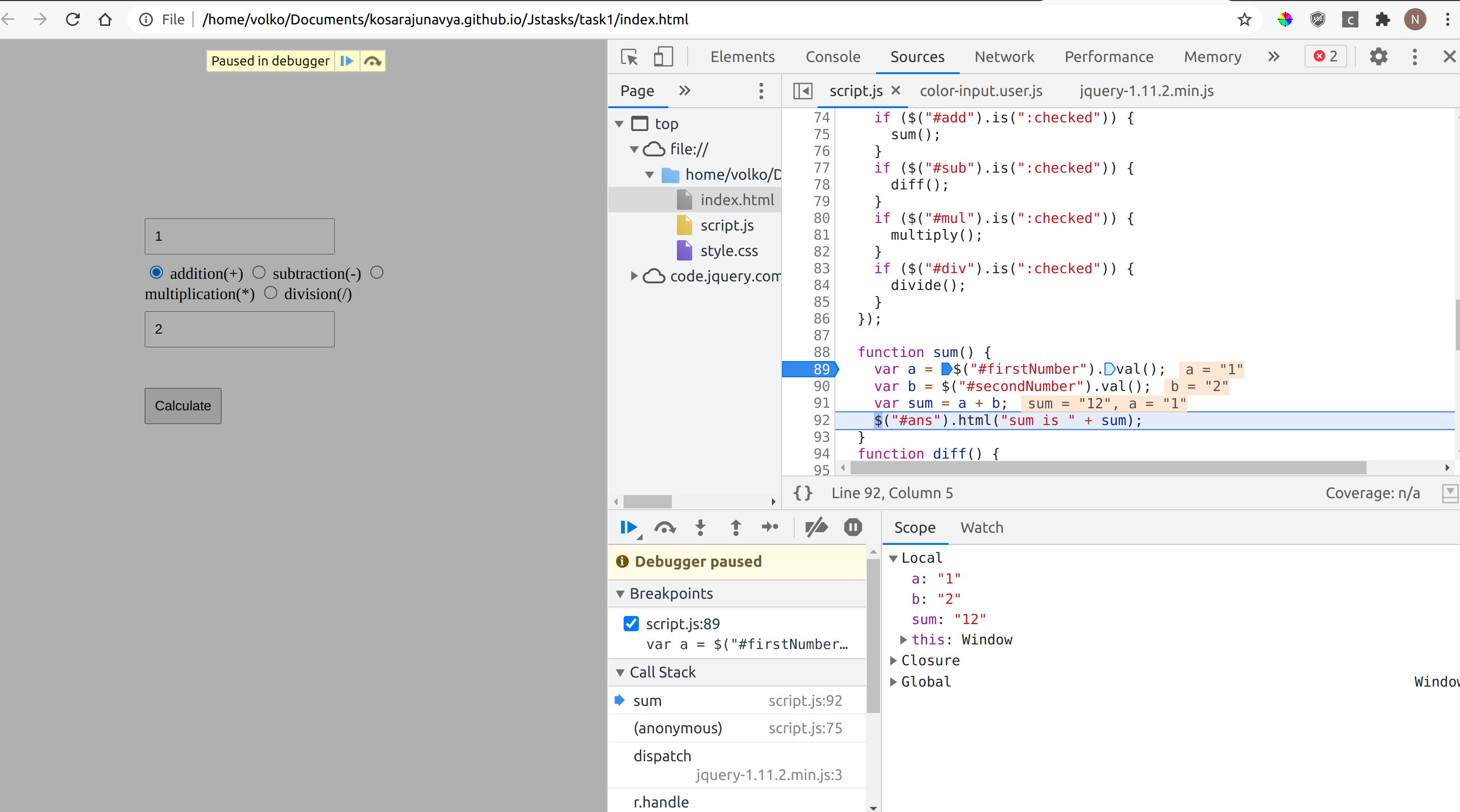Image resolution: width=1460 pixels, height=812 pixels.
Task: Step over the next function call
Action: [x=665, y=527]
